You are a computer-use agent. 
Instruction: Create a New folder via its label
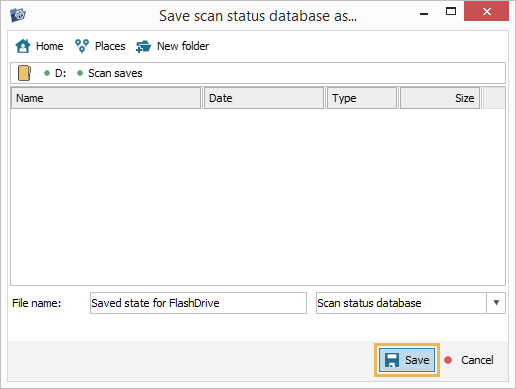pos(183,46)
